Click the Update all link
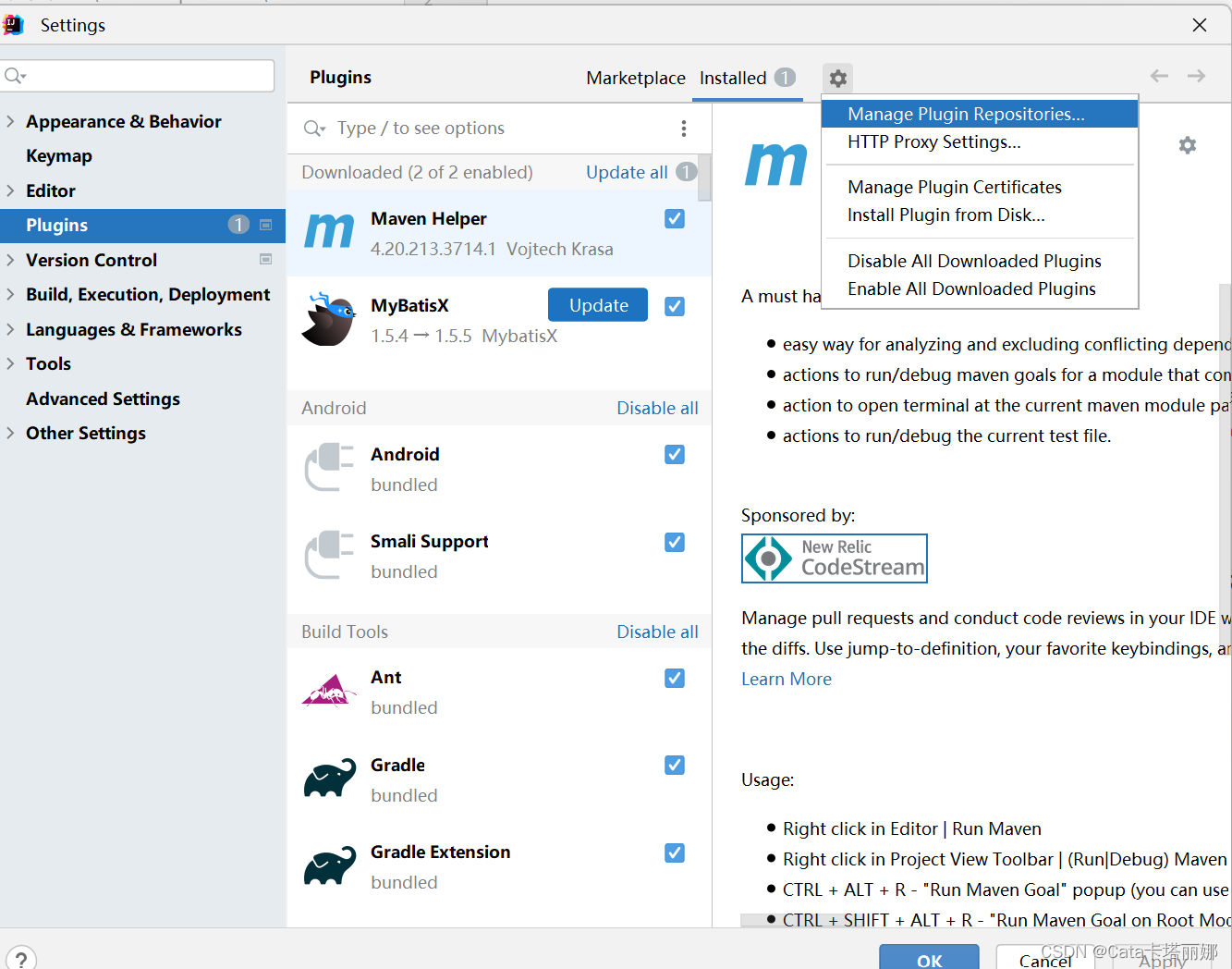This screenshot has width=1232, height=969. (x=627, y=172)
